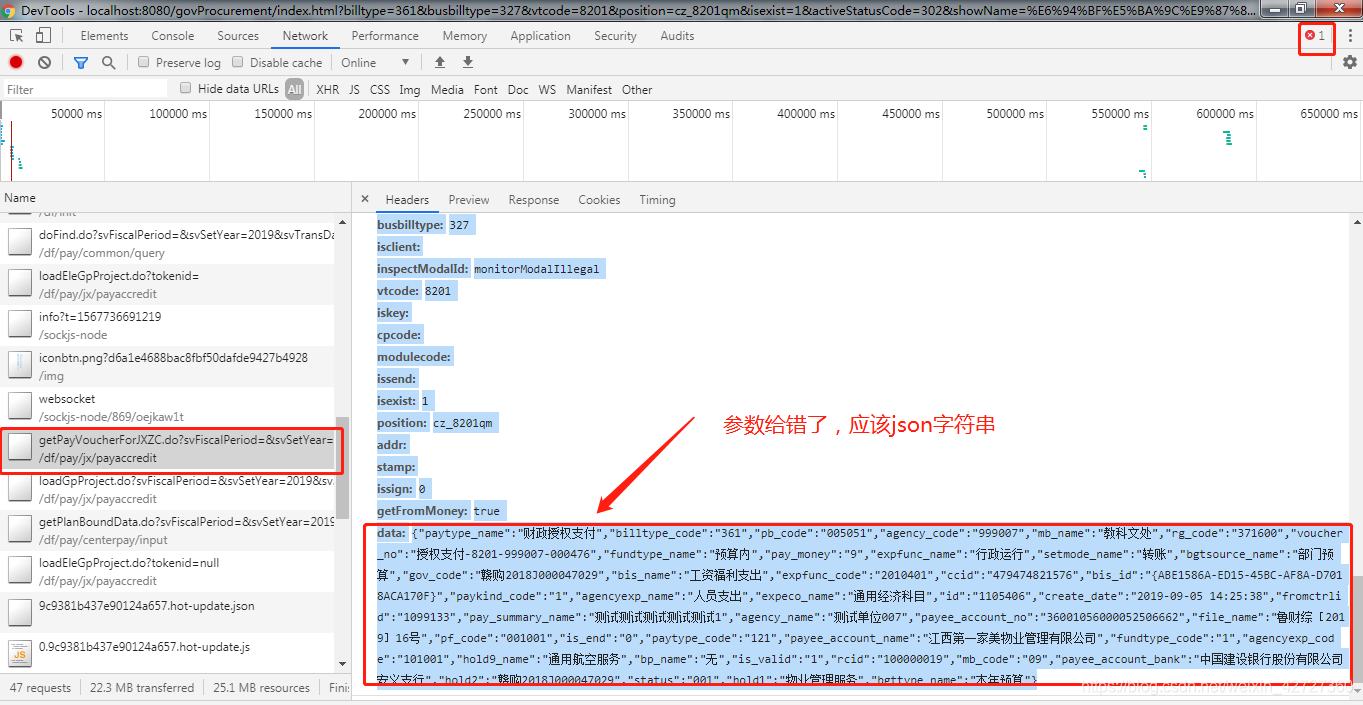This screenshot has width=1363, height=705.
Task: Filter requests by Font
Action: tap(486, 89)
